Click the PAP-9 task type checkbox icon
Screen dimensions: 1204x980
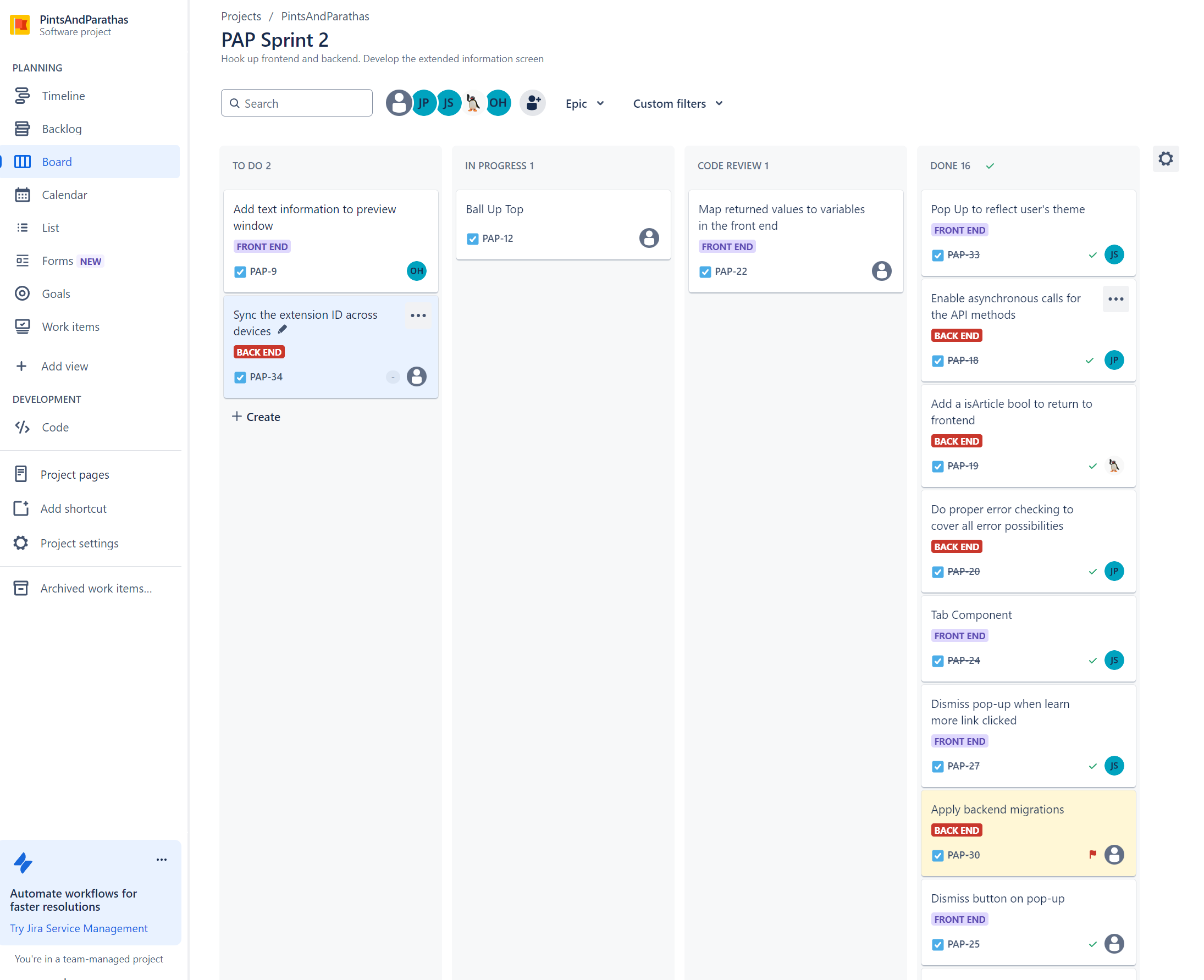click(x=240, y=272)
